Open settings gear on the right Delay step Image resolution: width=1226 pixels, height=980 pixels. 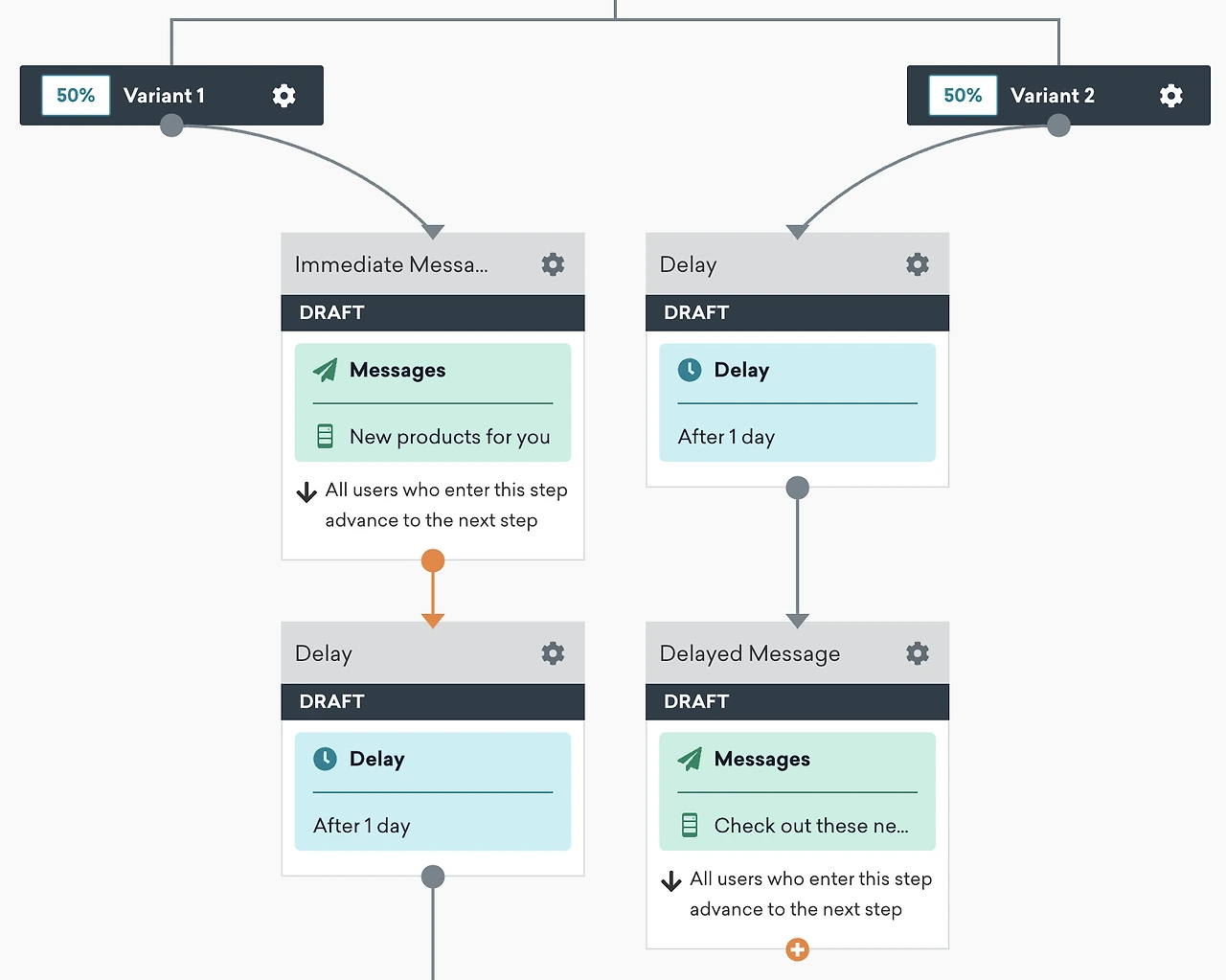tap(917, 263)
